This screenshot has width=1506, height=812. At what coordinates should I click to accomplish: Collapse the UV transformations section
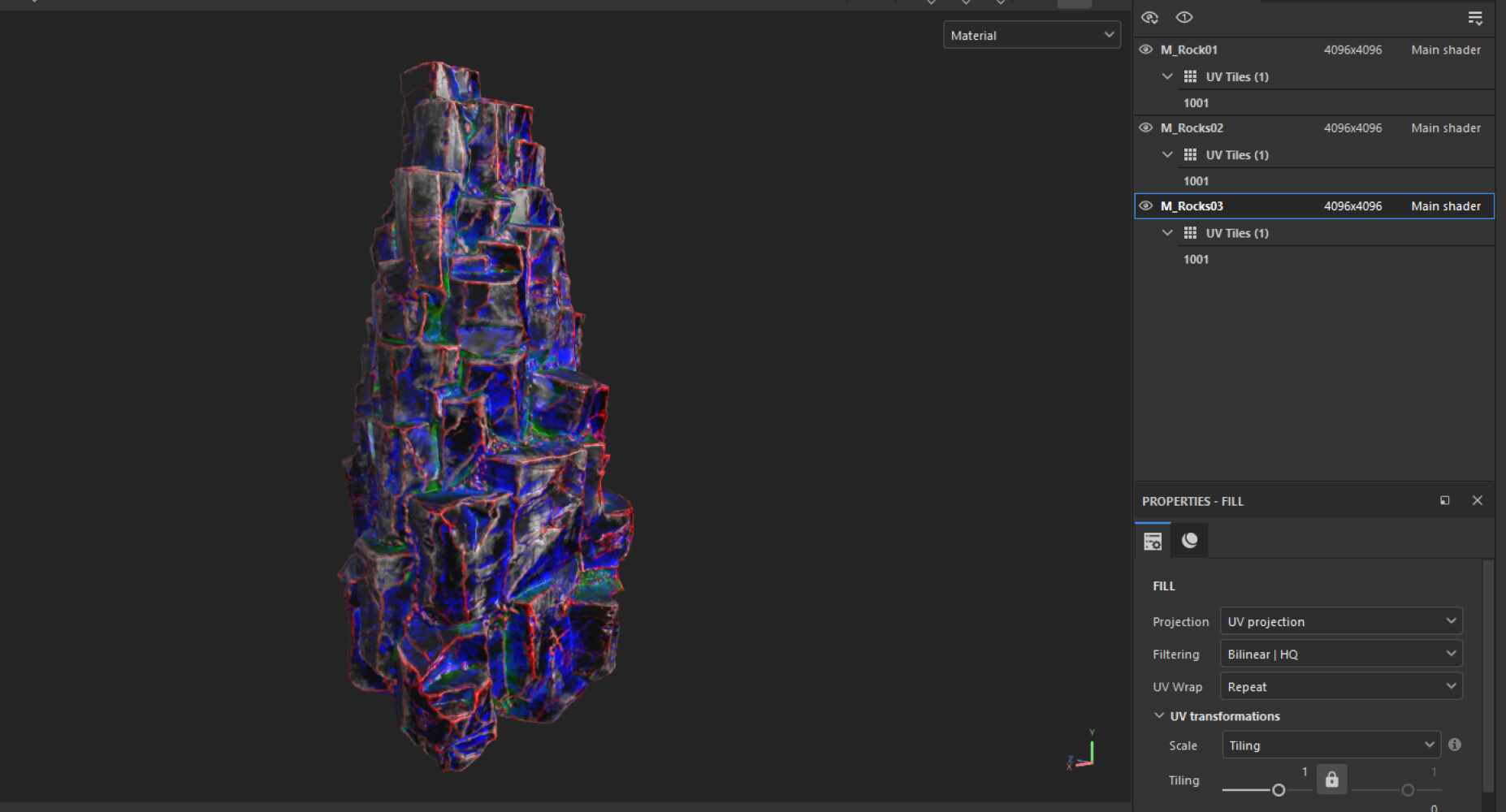(1158, 715)
